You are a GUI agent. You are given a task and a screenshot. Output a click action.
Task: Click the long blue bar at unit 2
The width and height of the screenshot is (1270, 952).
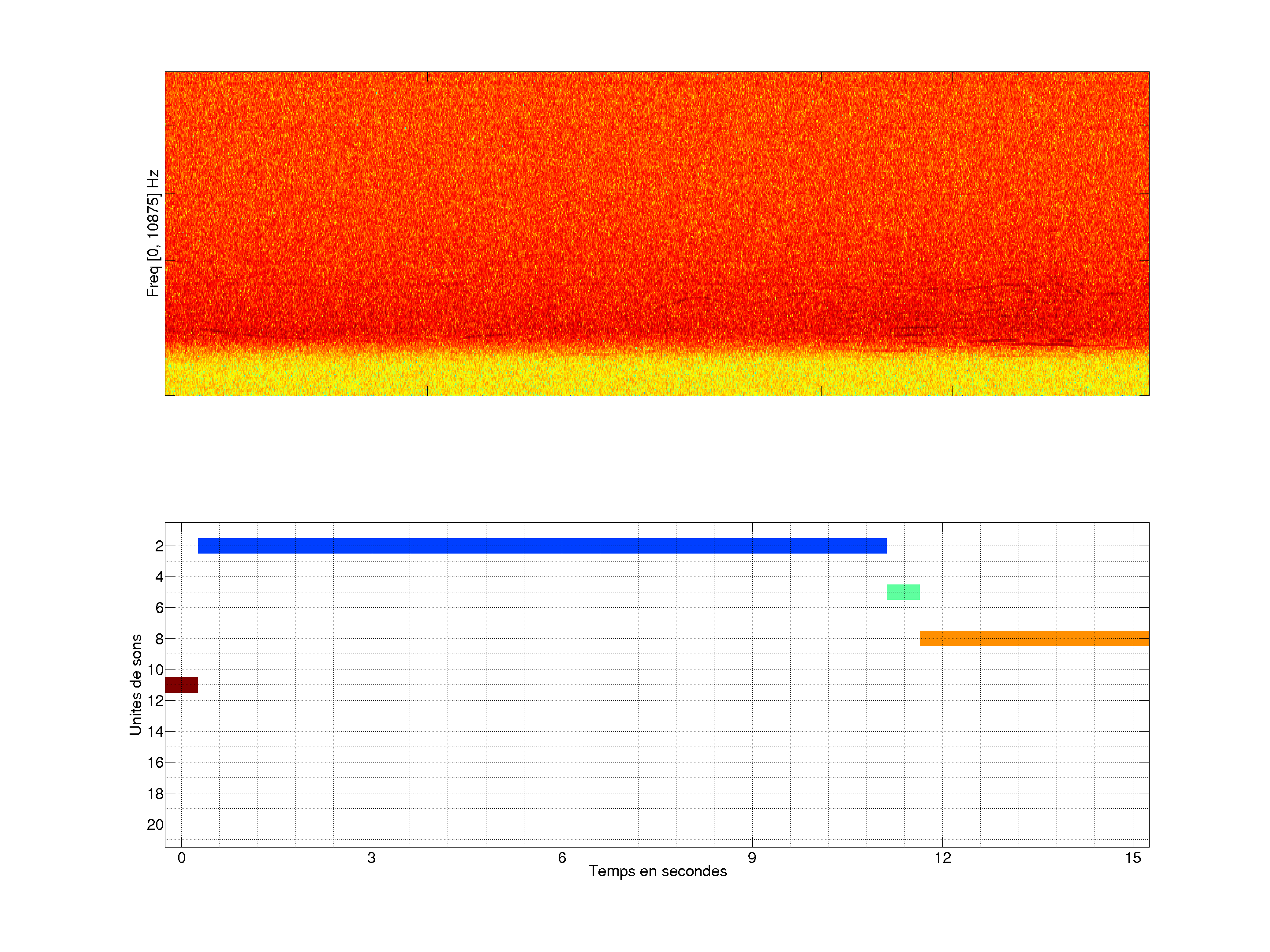(x=542, y=546)
